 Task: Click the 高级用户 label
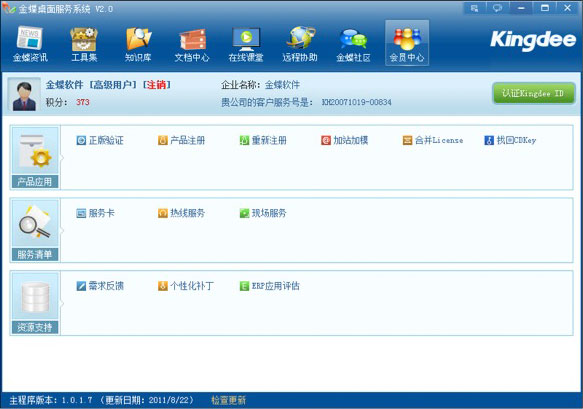pyautogui.click(x=113, y=85)
